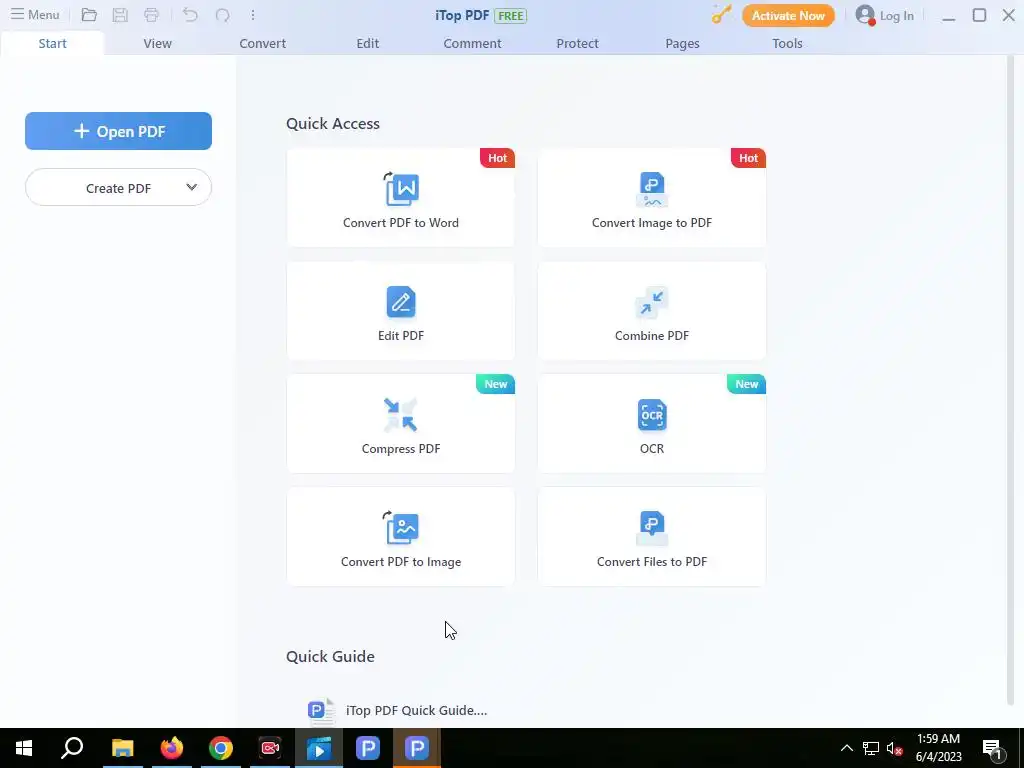Click the Convert PDF to Image icon
Screen dimensions: 1024x768
(401, 528)
